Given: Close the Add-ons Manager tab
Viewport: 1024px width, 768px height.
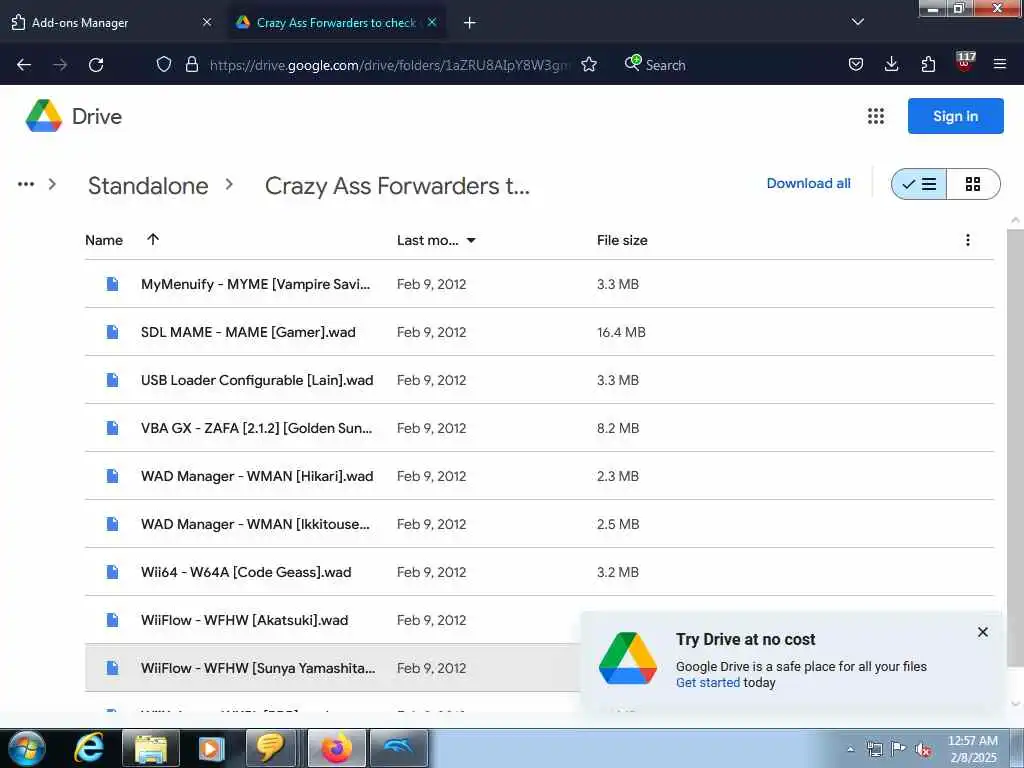Looking at the screenshot, I should point(207,22).
